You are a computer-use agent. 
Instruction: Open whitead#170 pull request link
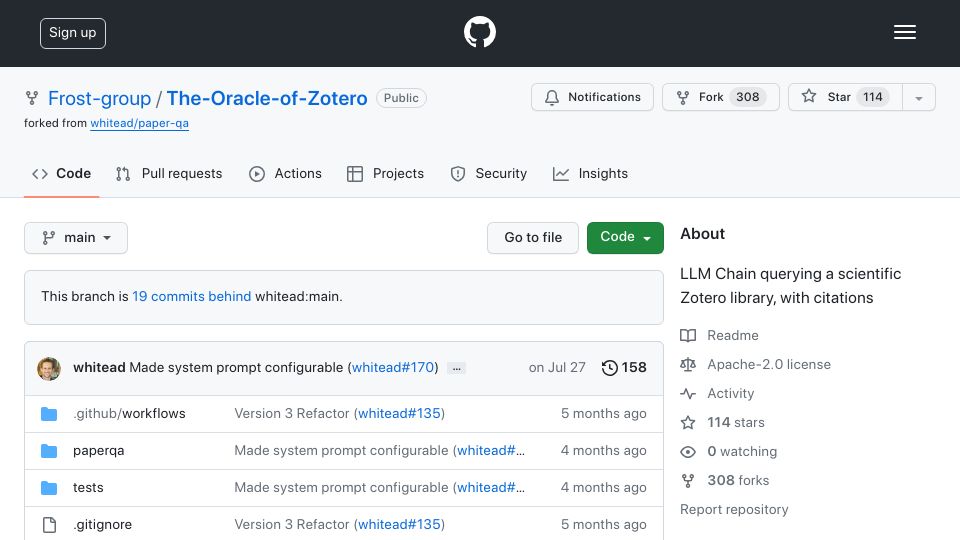tap(392, 367)
